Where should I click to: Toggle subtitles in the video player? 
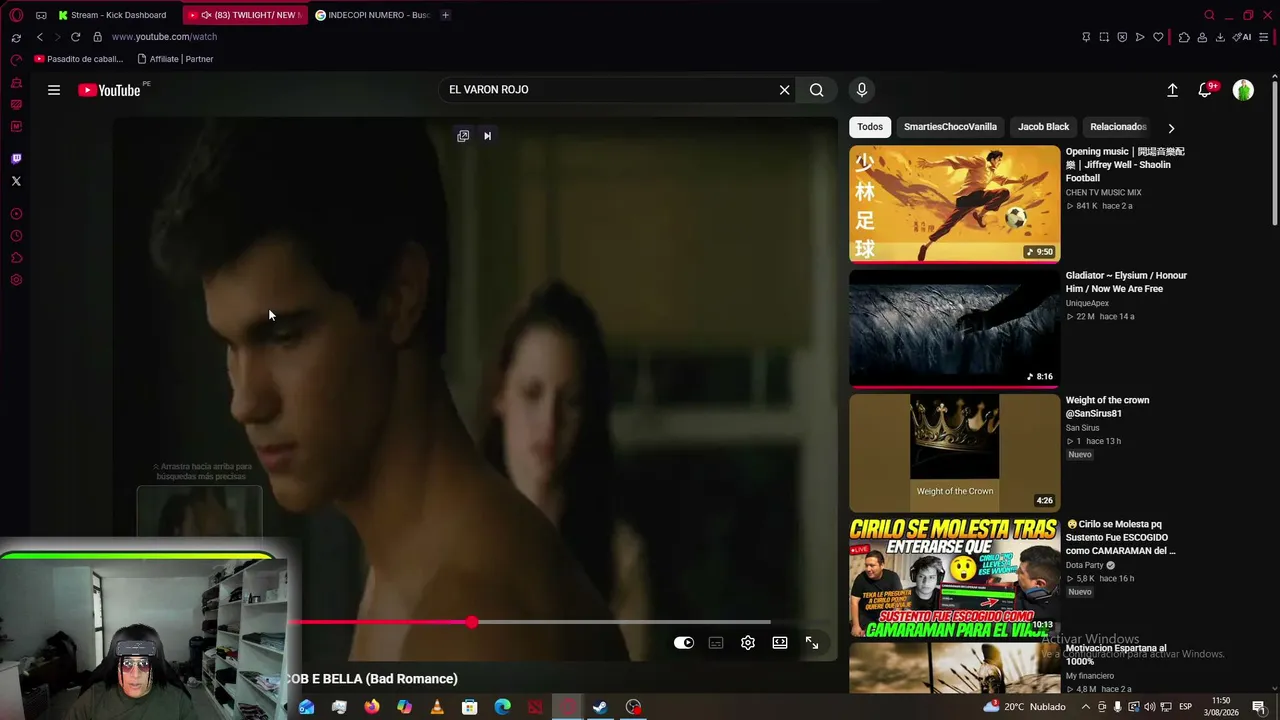(x=716, y=643)
